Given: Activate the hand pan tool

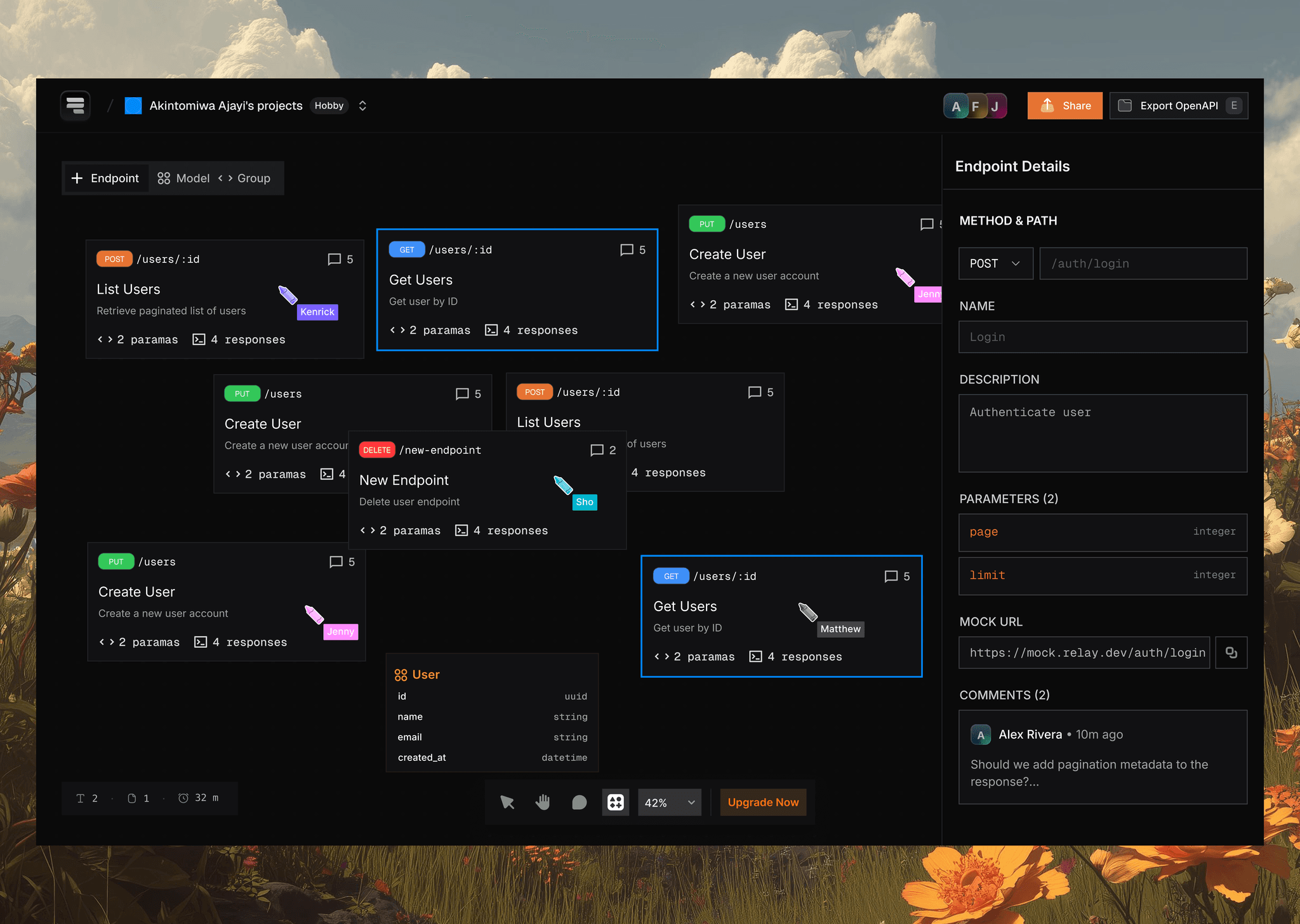Looking at the screenshot, I should [543, 802].
